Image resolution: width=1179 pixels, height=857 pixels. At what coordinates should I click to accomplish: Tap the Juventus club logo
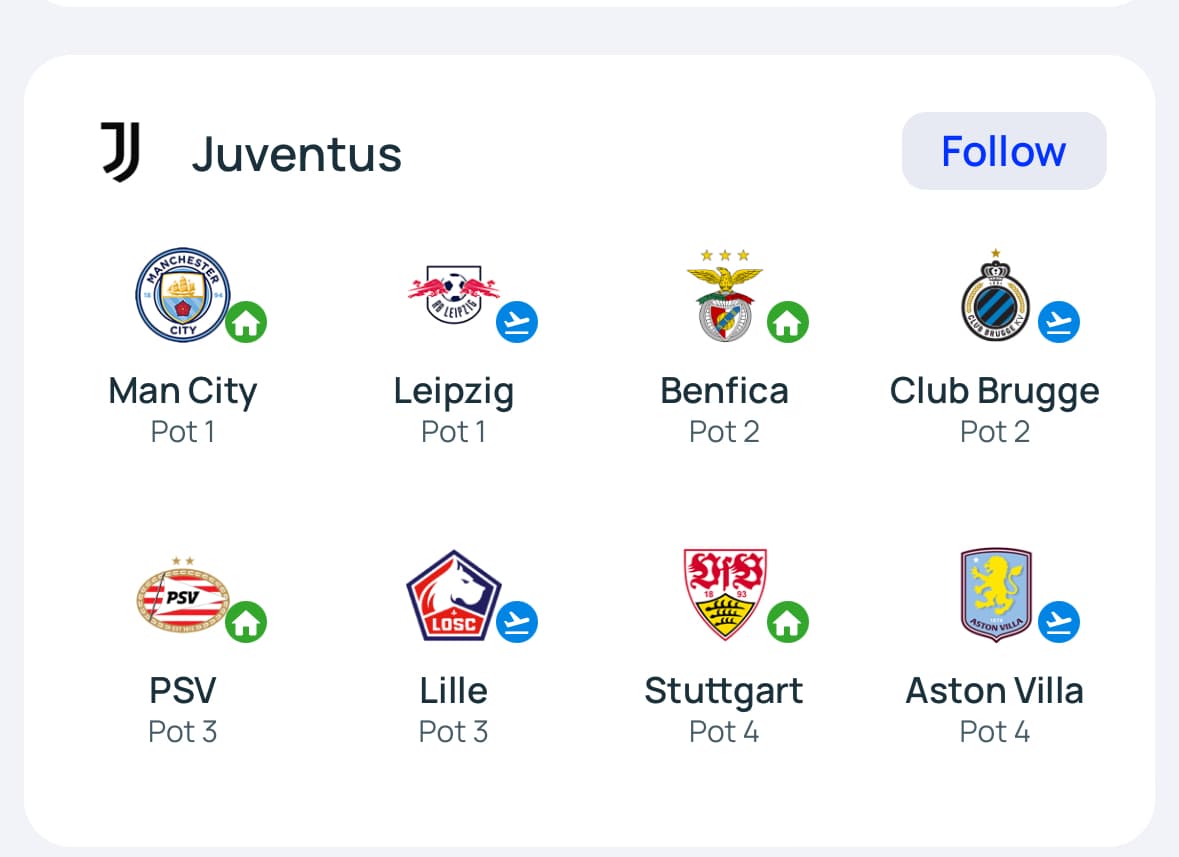[121, 153]
